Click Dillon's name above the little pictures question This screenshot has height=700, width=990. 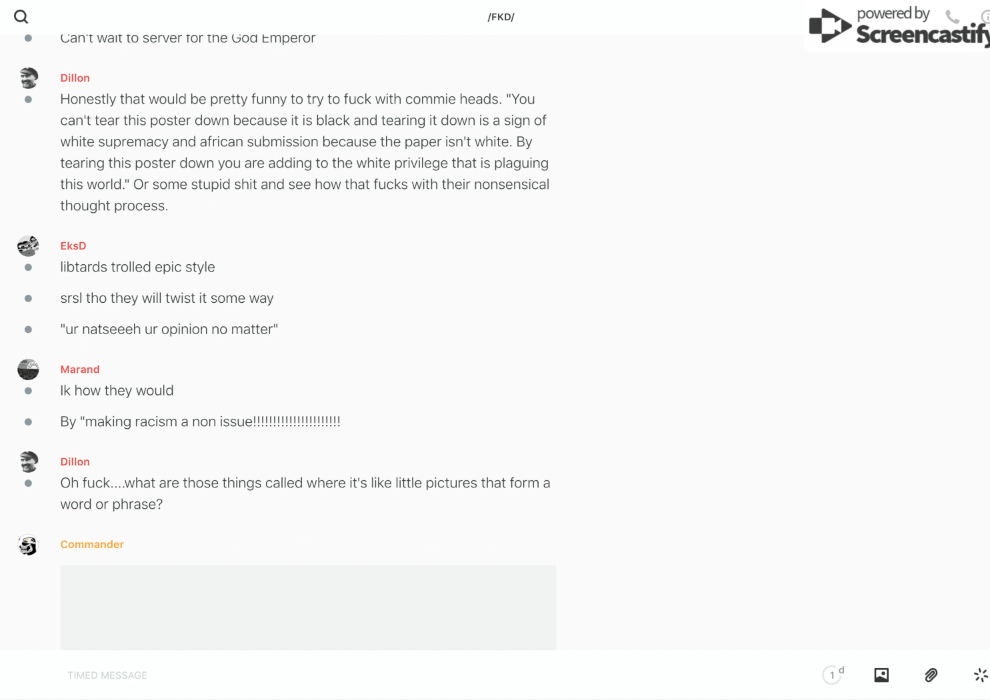coord(75,462)
